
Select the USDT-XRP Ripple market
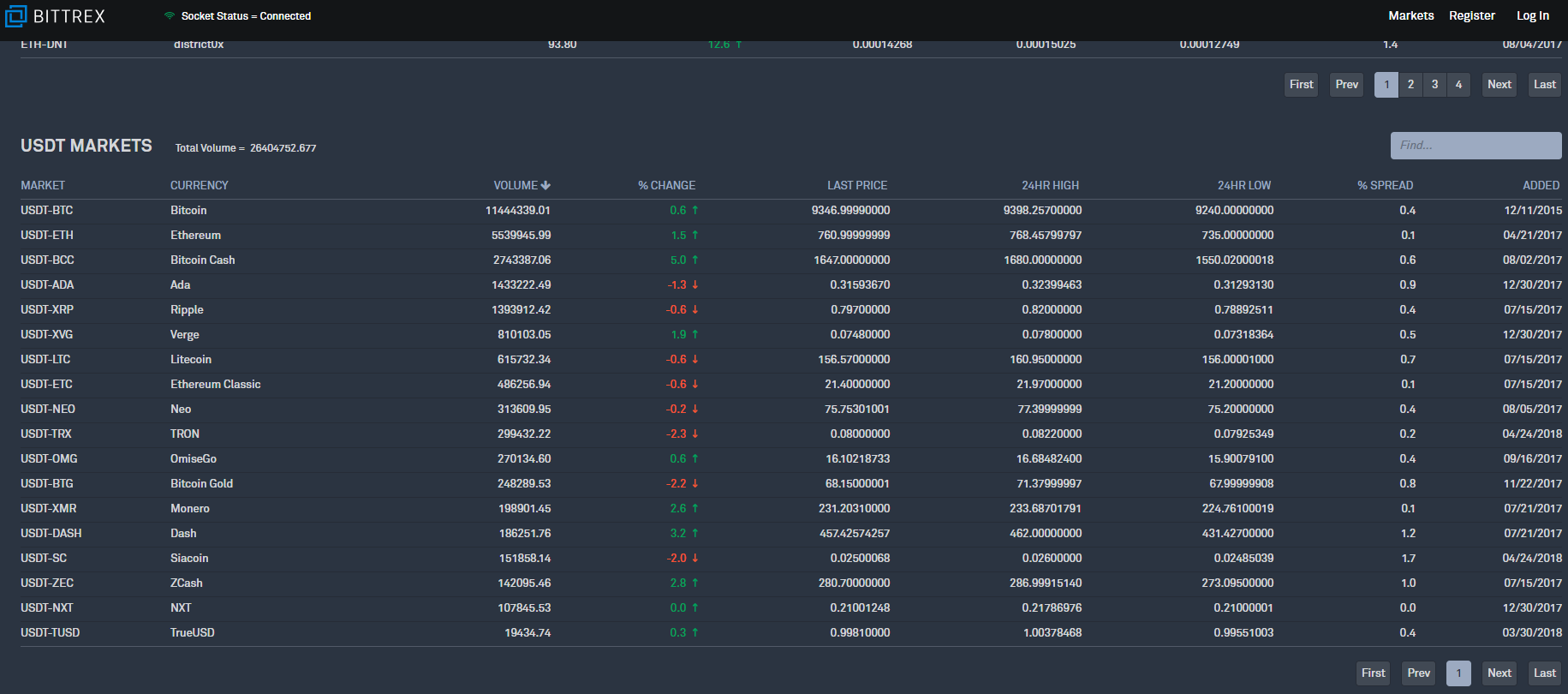[47, 310]
